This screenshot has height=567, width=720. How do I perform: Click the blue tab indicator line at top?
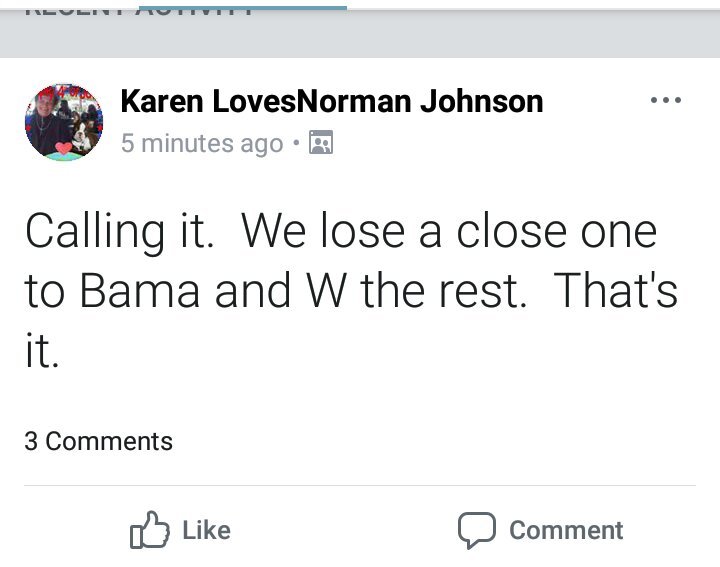point(242,7)
